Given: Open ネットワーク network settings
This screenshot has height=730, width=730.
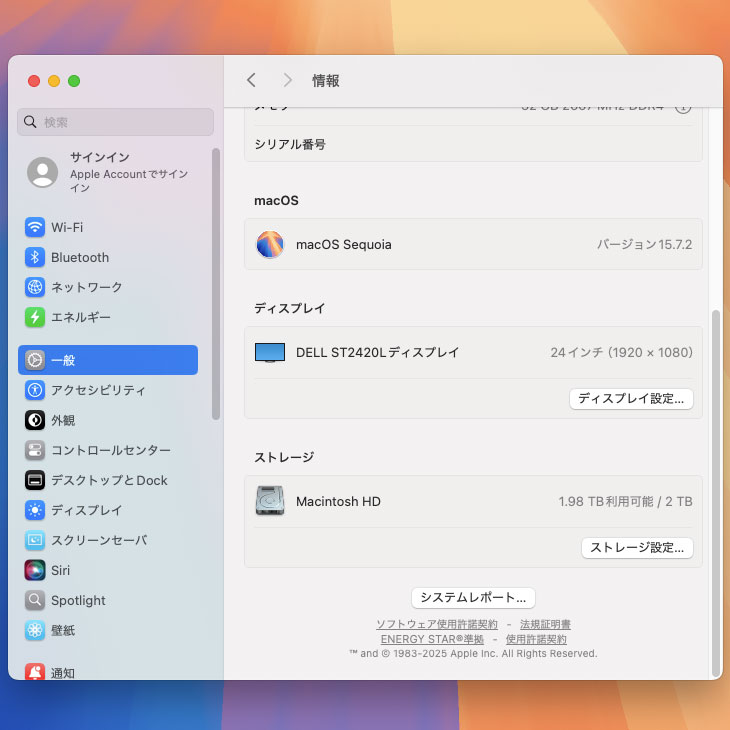Looking at the screenshot, I should point(86,287).
